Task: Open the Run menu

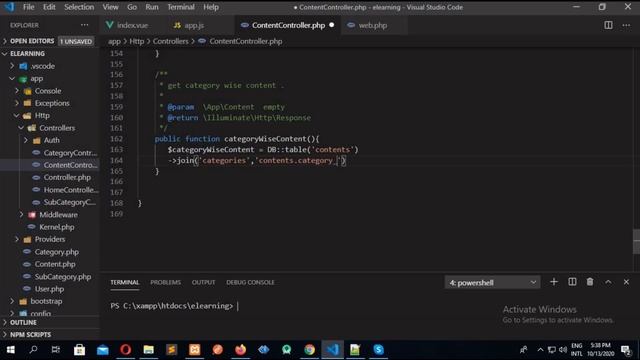Action: tap(152, 7)
